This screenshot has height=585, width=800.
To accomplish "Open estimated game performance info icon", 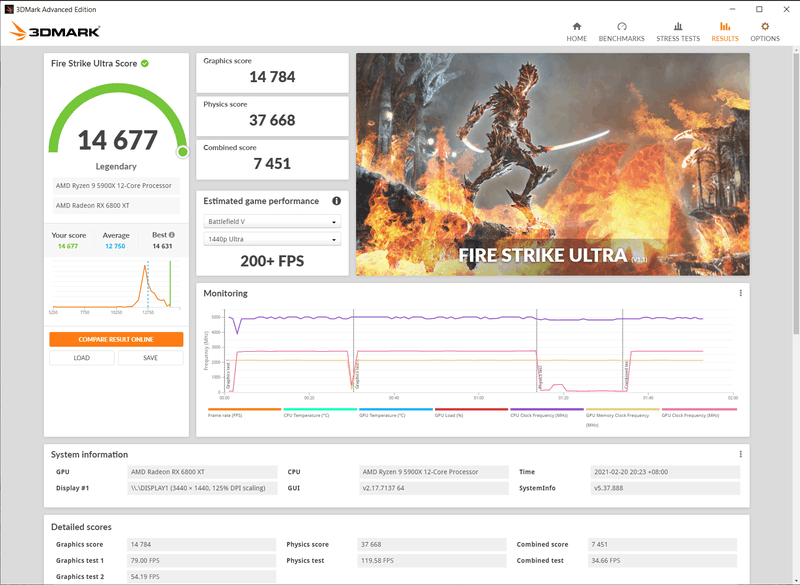I will click(x=336, y=201).
